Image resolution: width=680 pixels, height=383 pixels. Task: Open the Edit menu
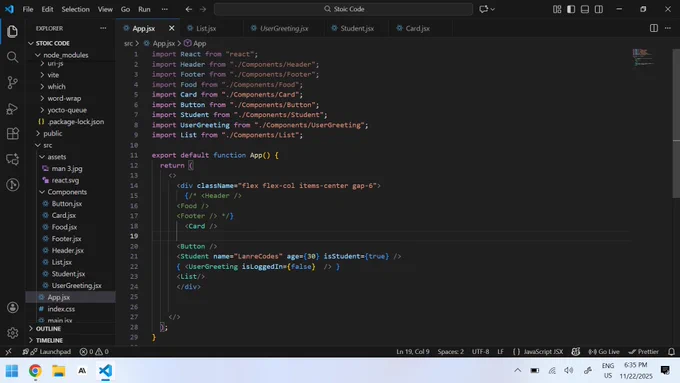click(47, 9)
